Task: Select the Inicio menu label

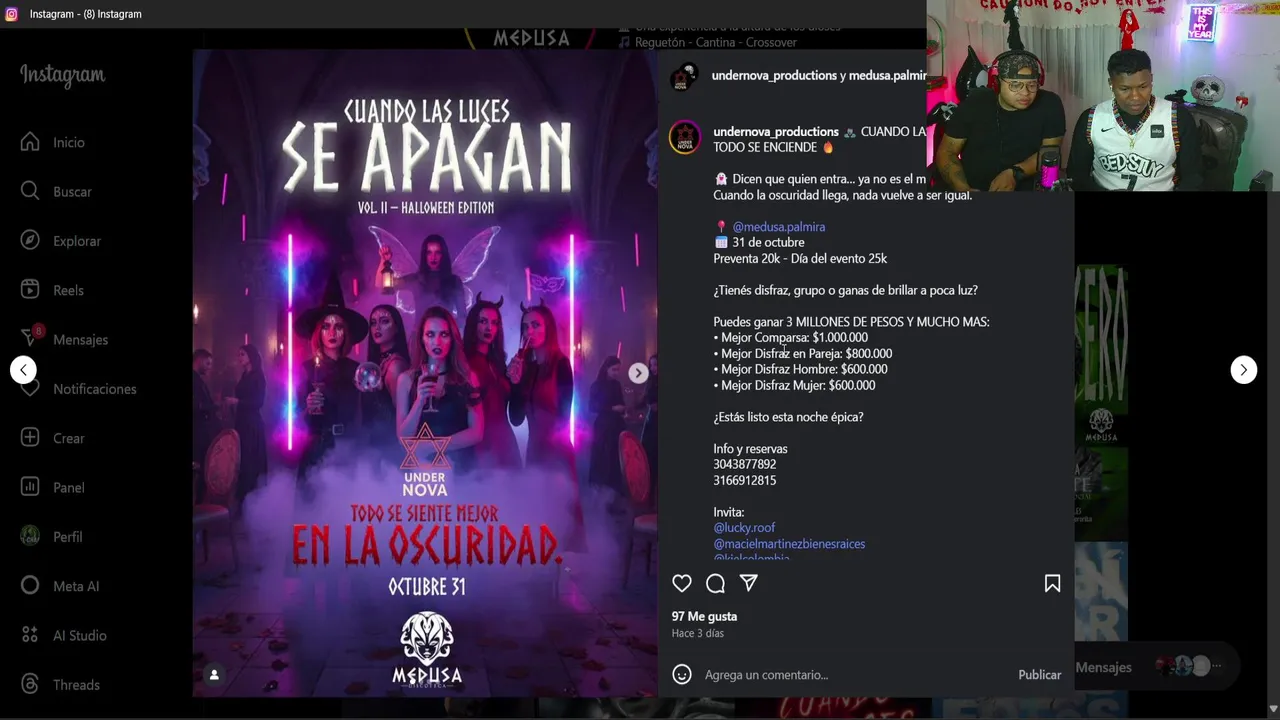Action: [69, 142]
